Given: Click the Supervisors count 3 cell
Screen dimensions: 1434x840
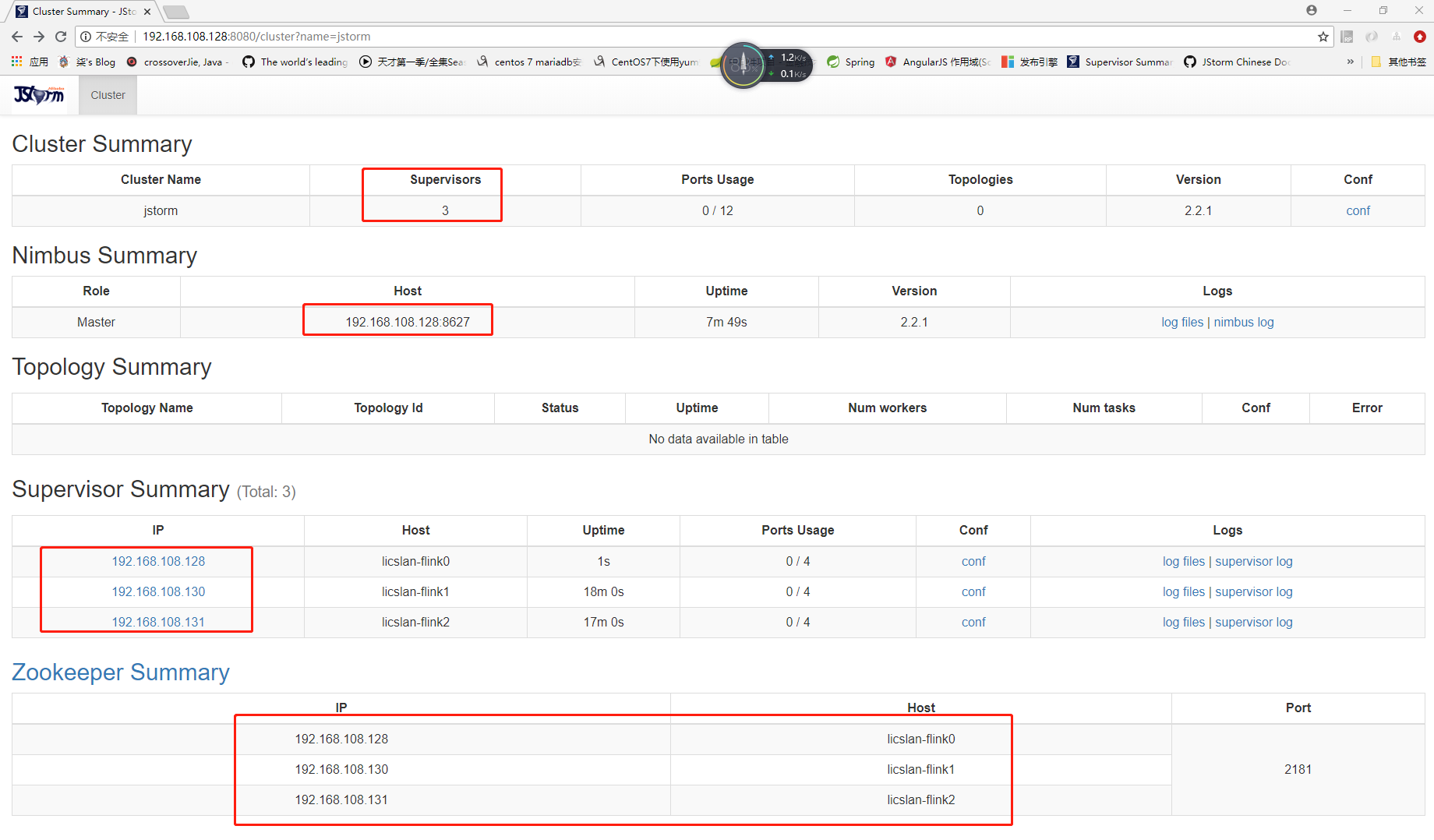Looking at the screenshot, I should pyautogui.click(x=445, y=210).
